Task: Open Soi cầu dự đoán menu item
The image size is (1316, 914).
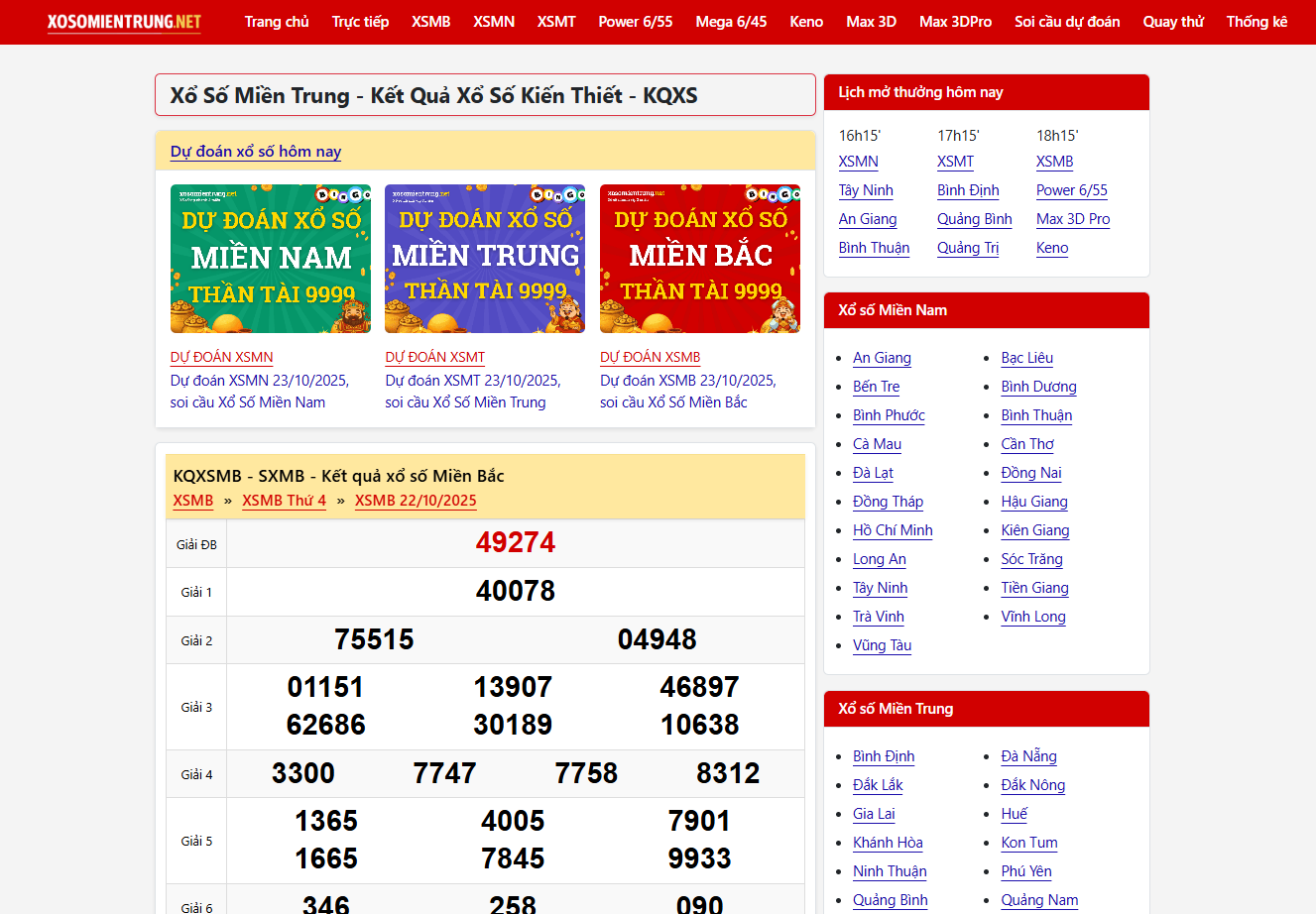Action: click(1067, 22)
